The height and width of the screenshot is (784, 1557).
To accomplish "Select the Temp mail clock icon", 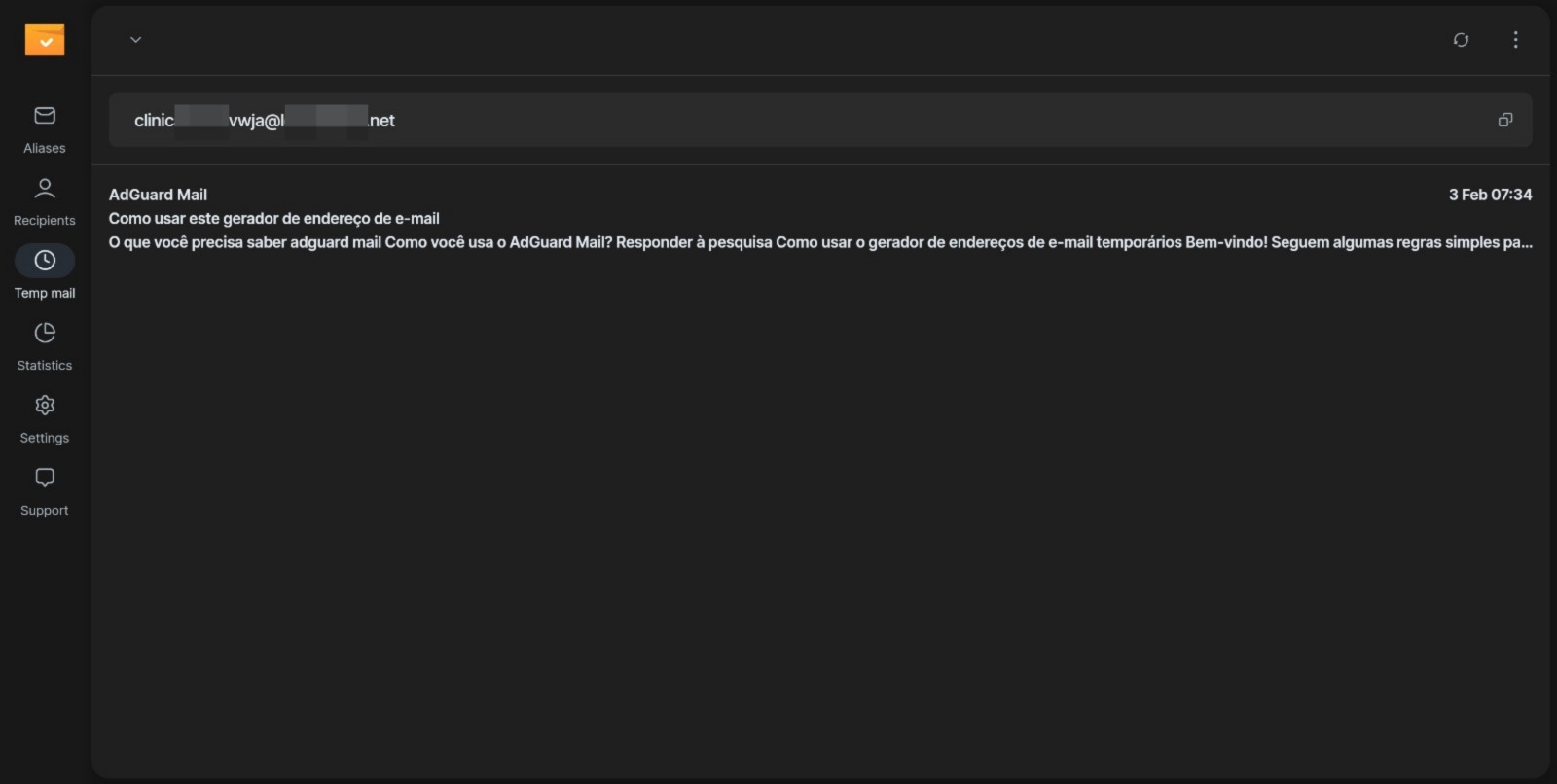I will [45, 261].
